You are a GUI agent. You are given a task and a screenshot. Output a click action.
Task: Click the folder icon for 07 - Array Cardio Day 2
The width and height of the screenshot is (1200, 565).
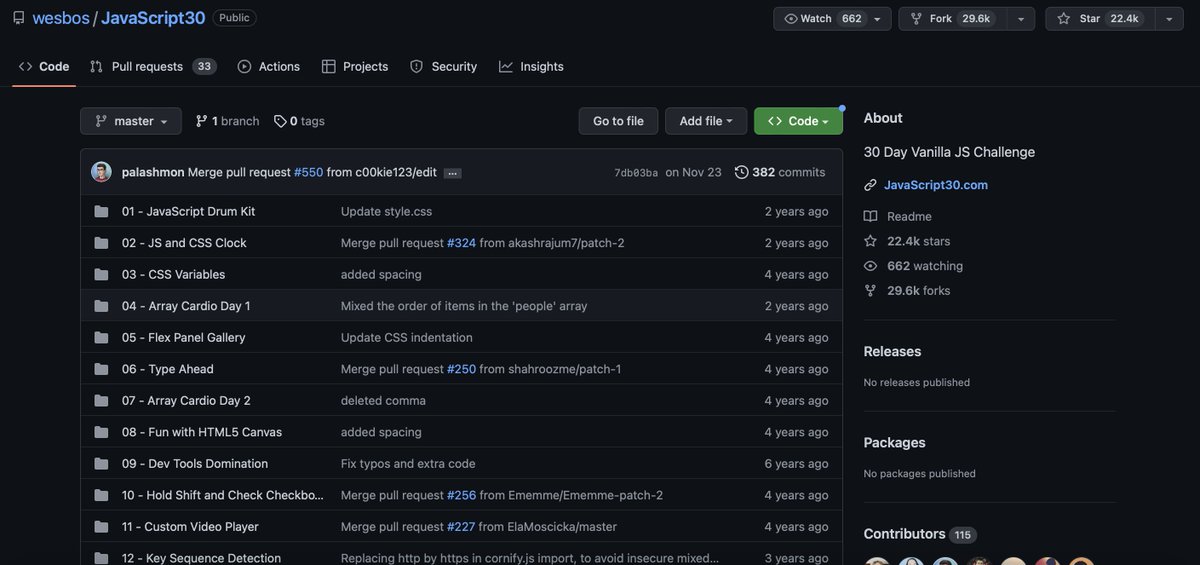click(101, 401)
